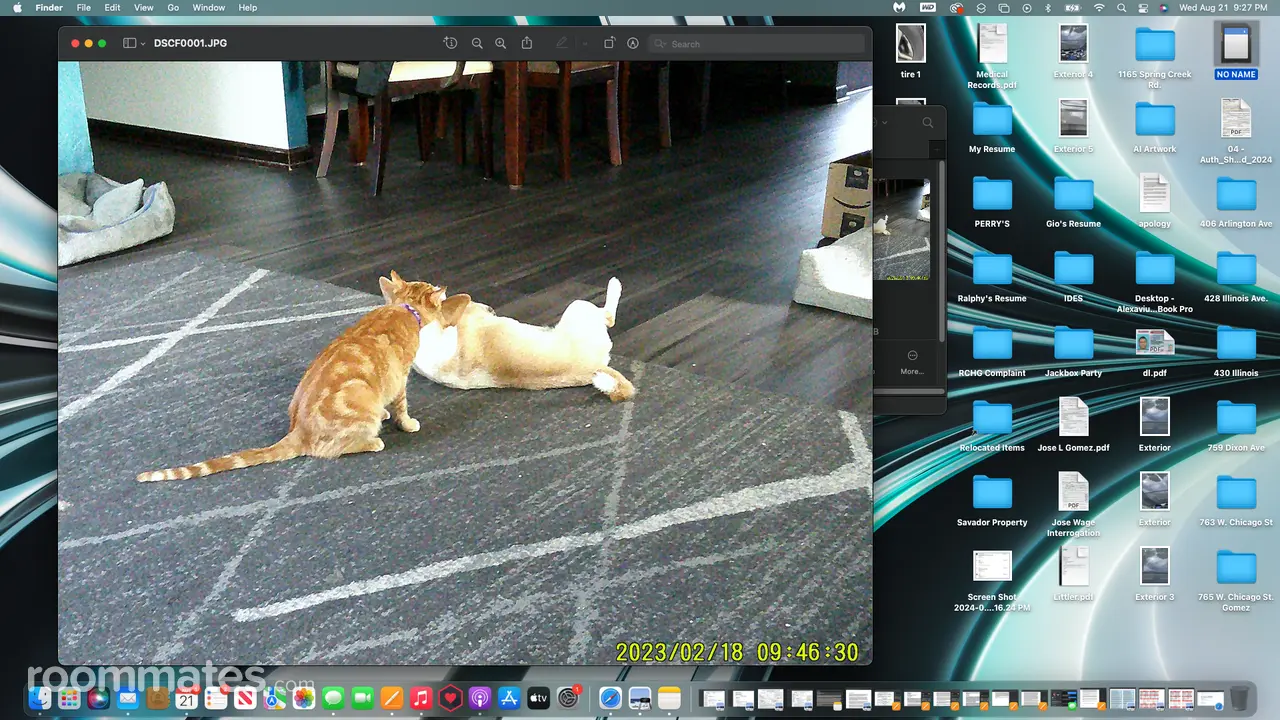Toggle Wi-Fi status menu in menu bar
Image resolution: width=1280 pixels, height=720 pixels.
1100,8
